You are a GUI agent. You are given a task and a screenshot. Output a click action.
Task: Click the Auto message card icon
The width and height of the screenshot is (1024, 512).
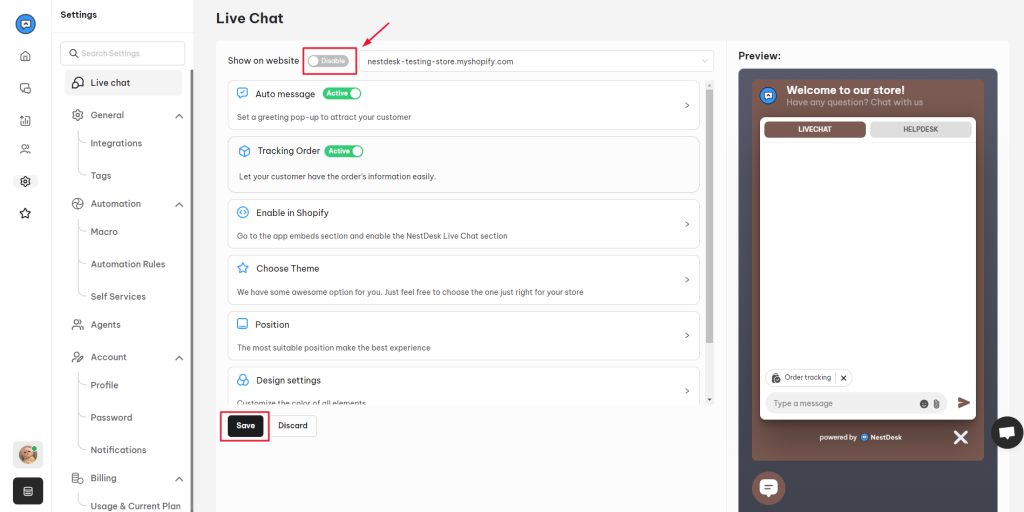[x=242, y=93]
